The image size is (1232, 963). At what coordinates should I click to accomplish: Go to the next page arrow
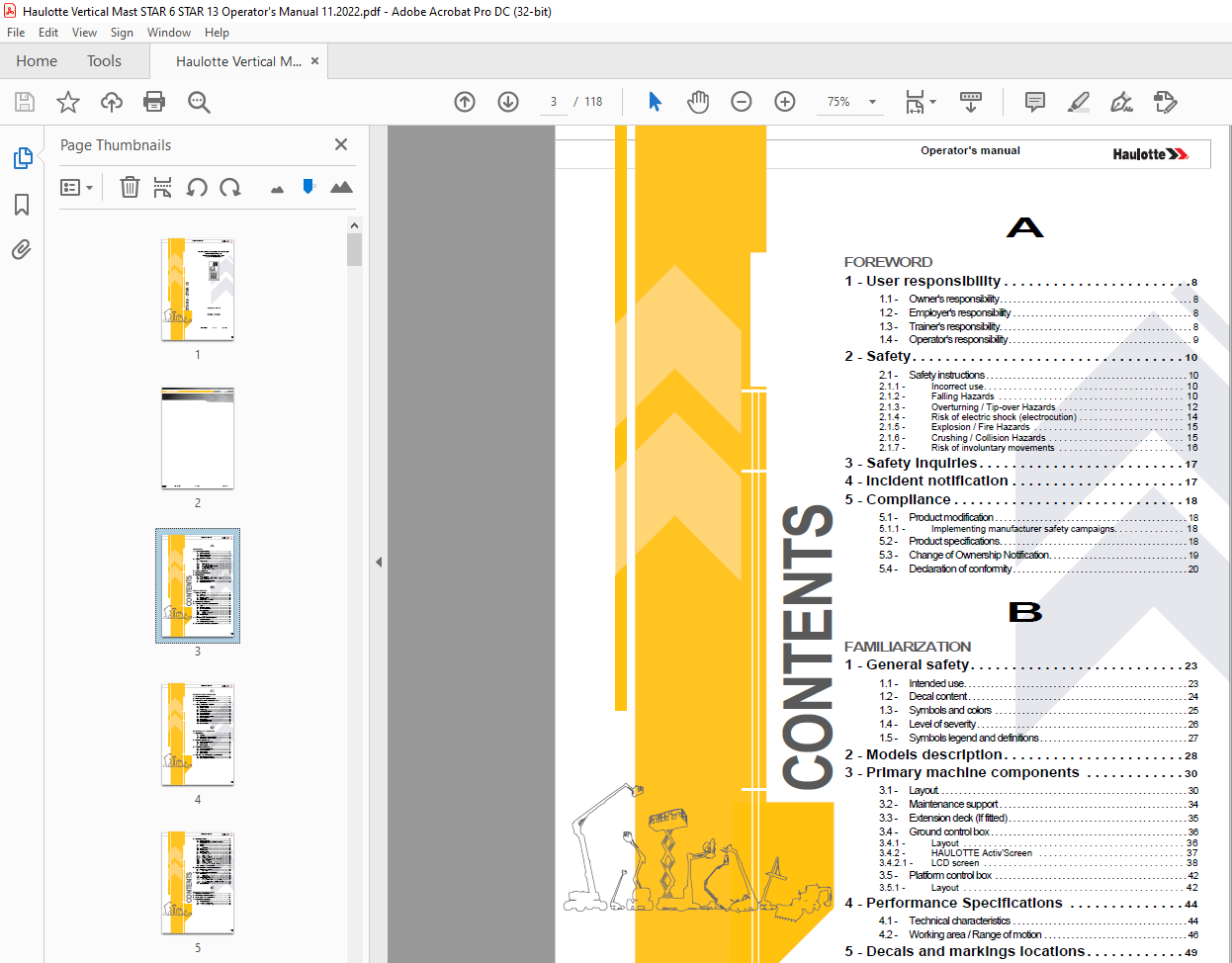(508, 102)
